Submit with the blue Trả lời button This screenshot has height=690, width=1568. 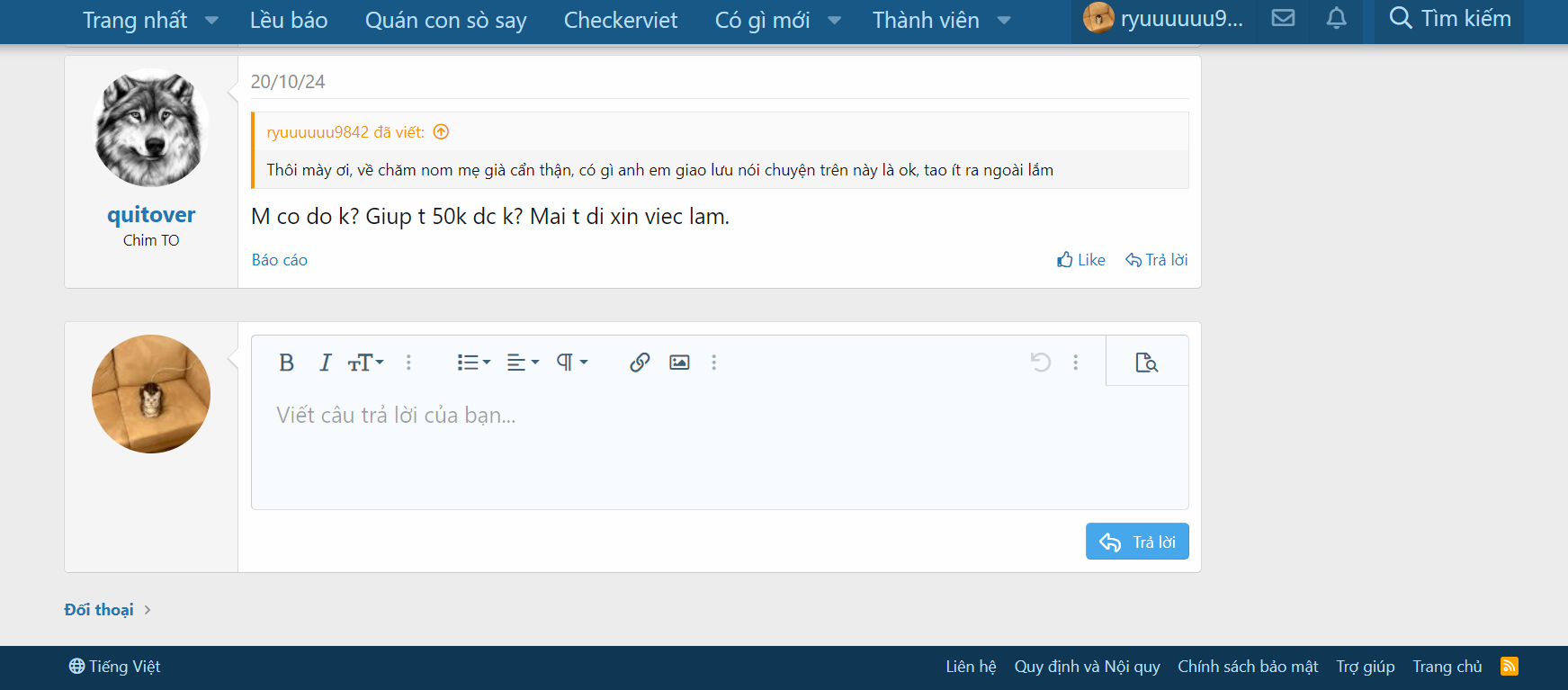[1137, 542]
